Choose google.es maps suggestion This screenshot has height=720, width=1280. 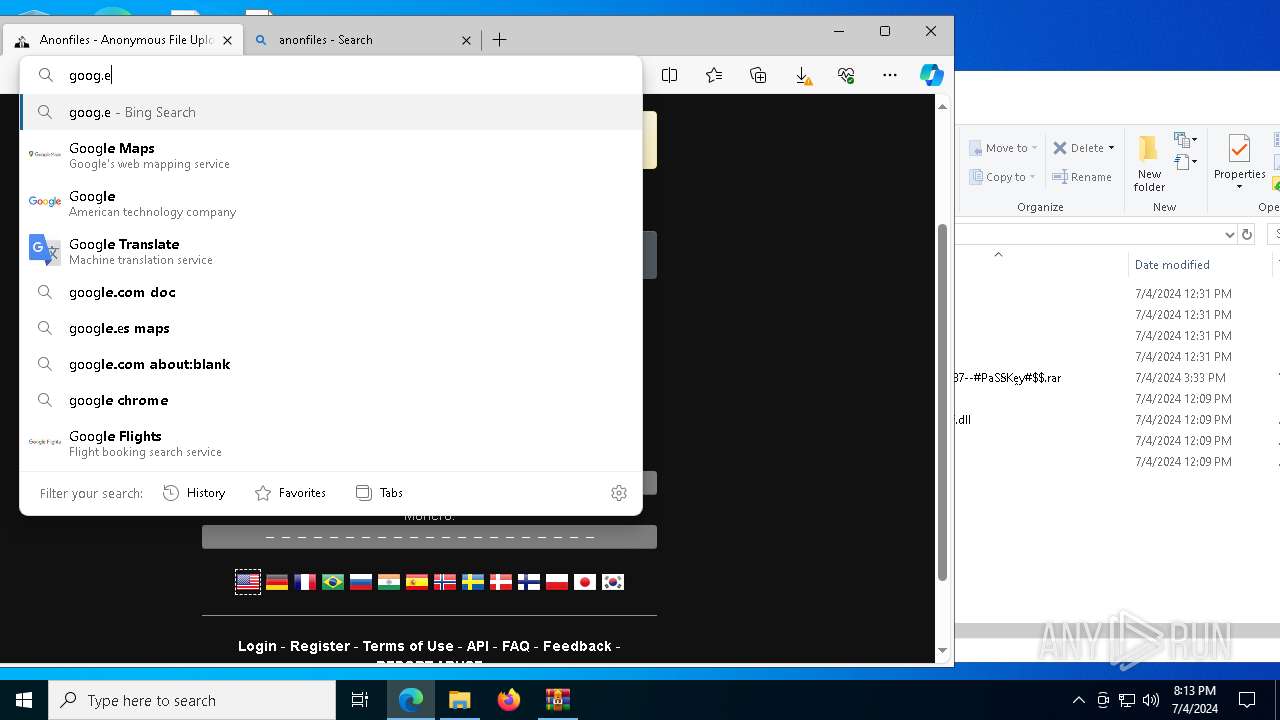[331, 328]
